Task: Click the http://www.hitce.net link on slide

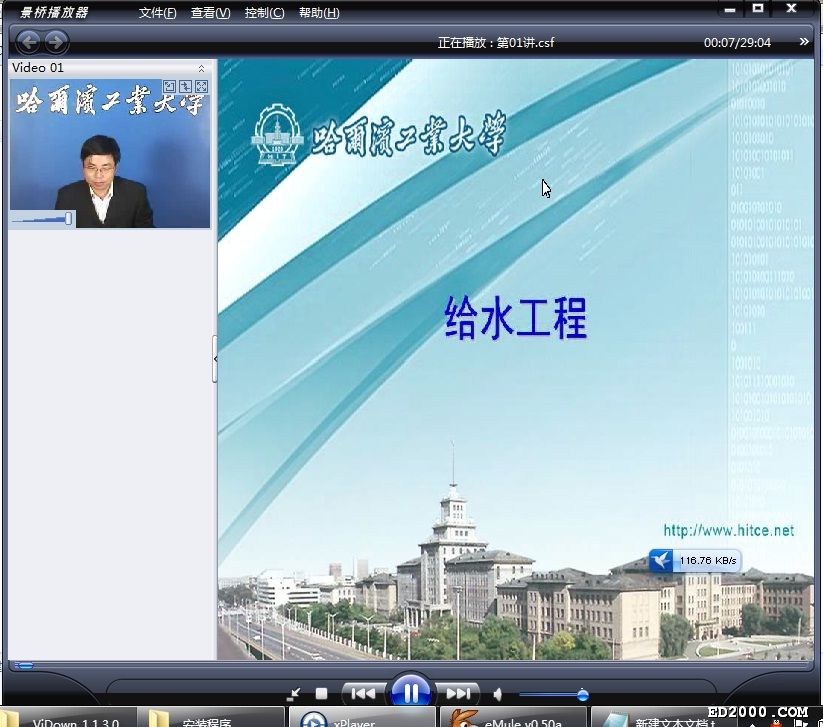Action: [729, 530]
